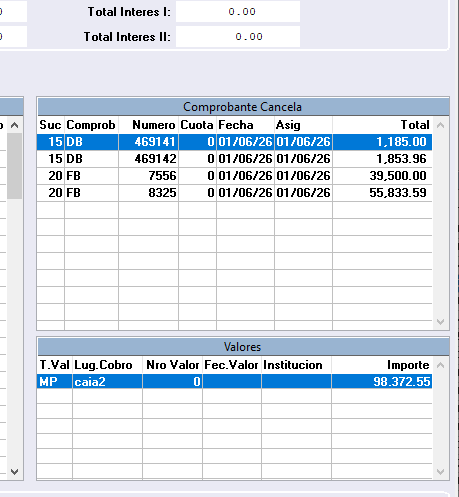Click the FB cell in row 8325
Image resolution: width=459 pixels, height=497 pixels.
(x=91, y=193)
